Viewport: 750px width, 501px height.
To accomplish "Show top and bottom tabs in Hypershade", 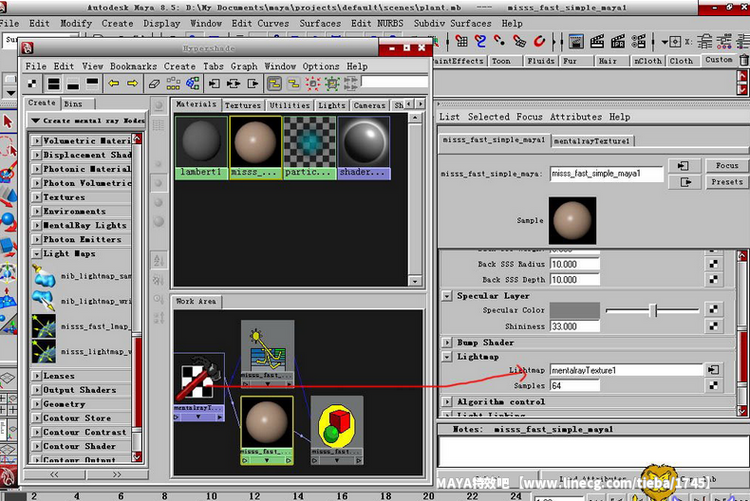I will pos(54,84).
